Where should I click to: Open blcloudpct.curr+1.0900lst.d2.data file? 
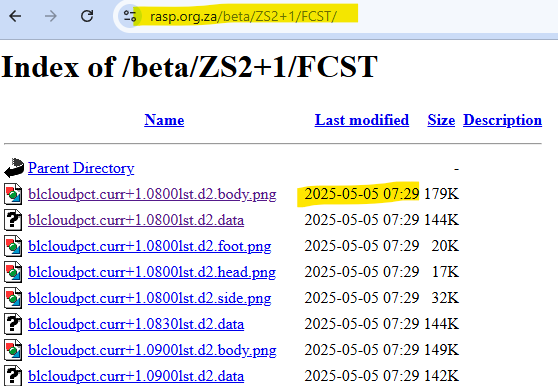[136, 376]
